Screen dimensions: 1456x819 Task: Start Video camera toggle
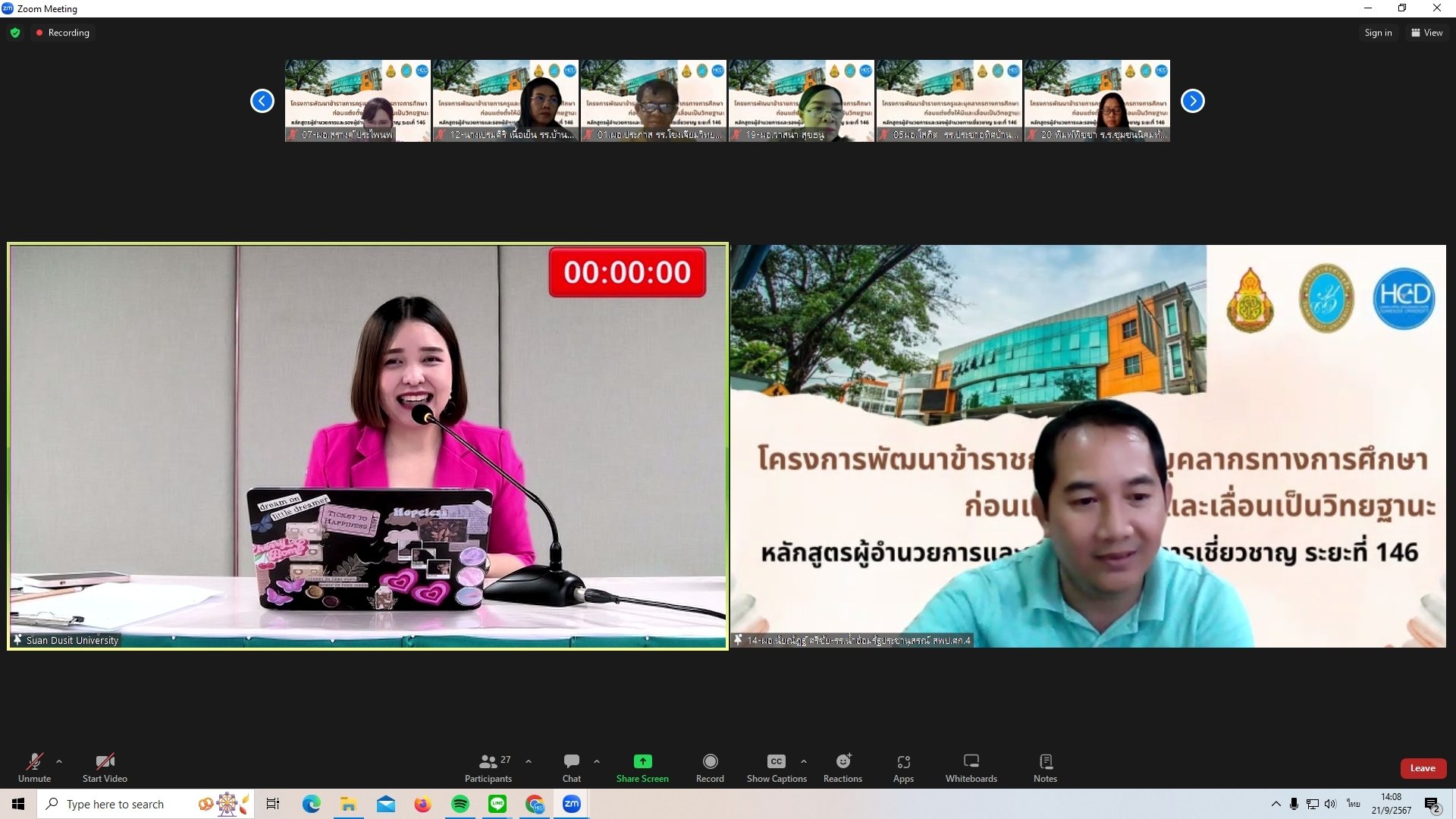coord(105,762)
